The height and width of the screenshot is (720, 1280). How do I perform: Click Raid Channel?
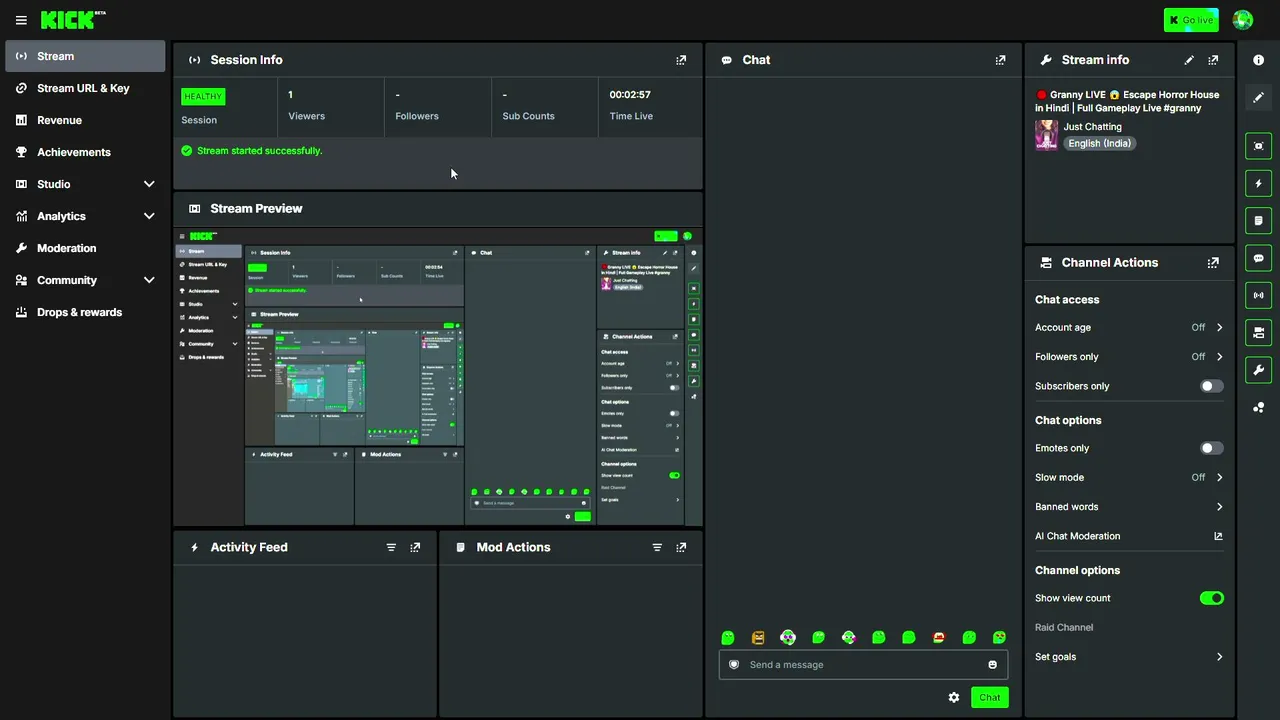pos(1064,628)
